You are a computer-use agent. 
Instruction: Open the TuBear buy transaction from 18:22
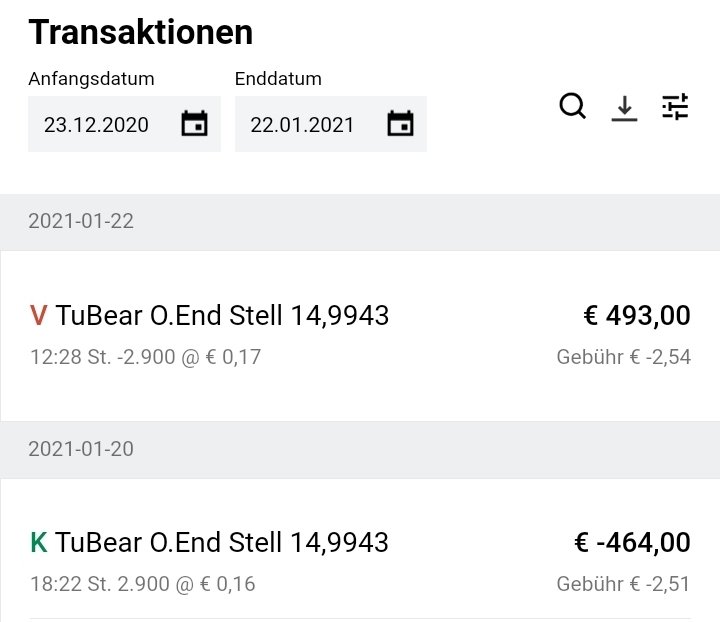(x=222, y=543)
